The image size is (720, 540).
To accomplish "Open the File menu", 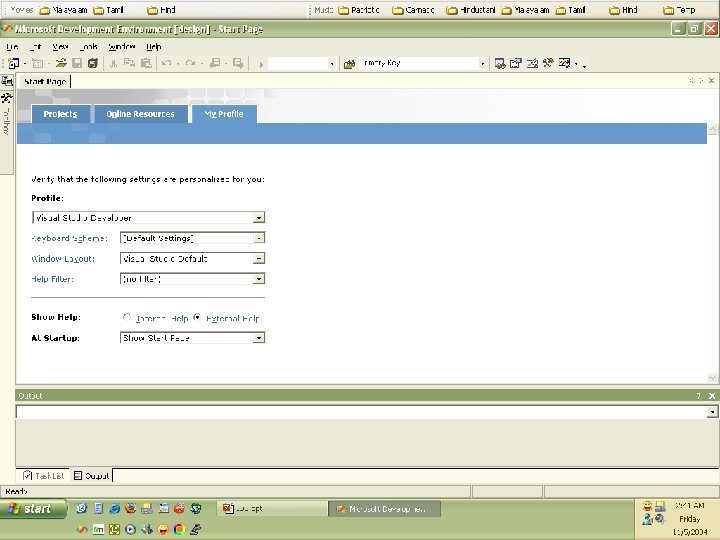I will (x=12, y=46).
